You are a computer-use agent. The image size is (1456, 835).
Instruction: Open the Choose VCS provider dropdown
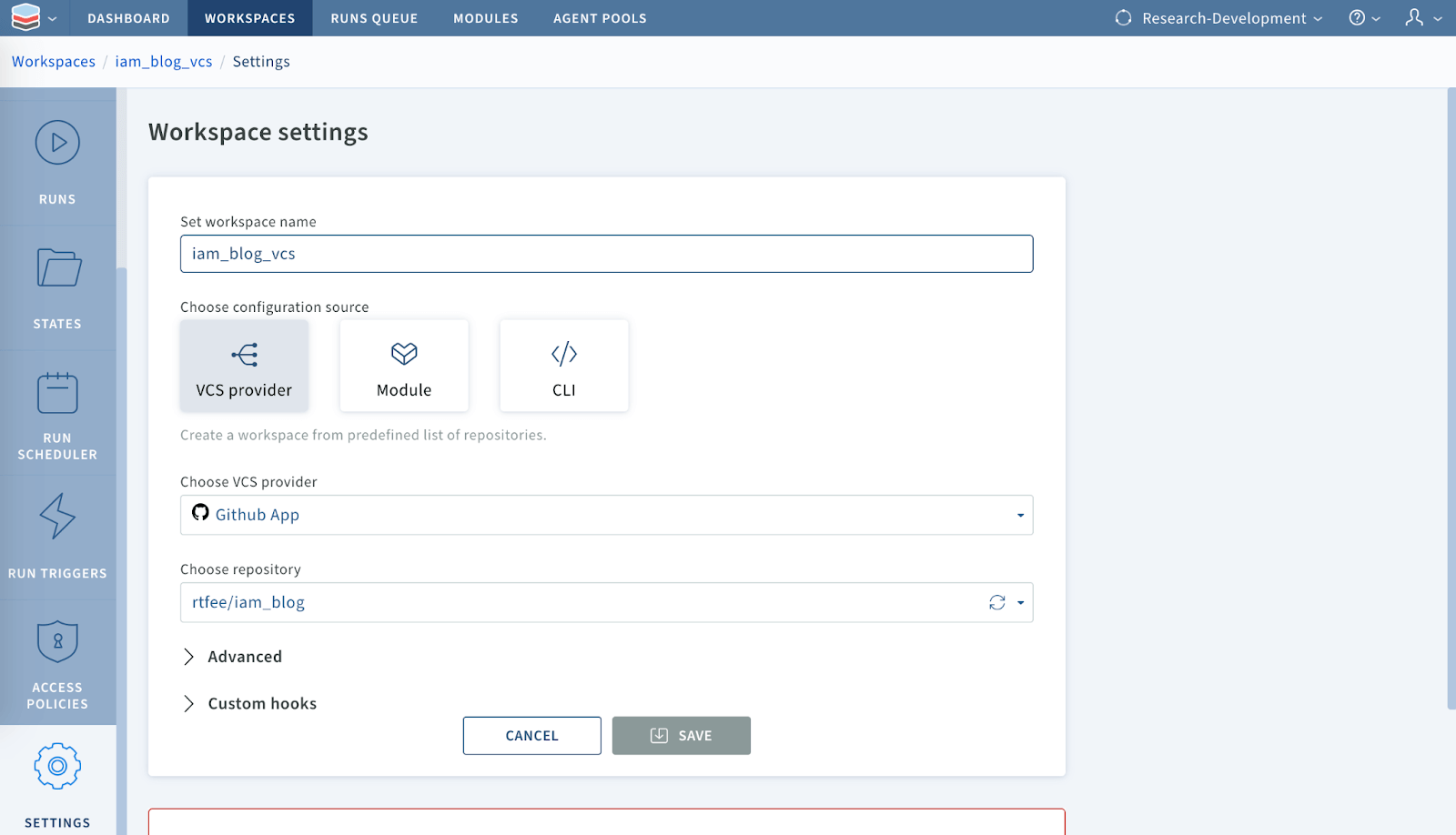tap(606, 515)
